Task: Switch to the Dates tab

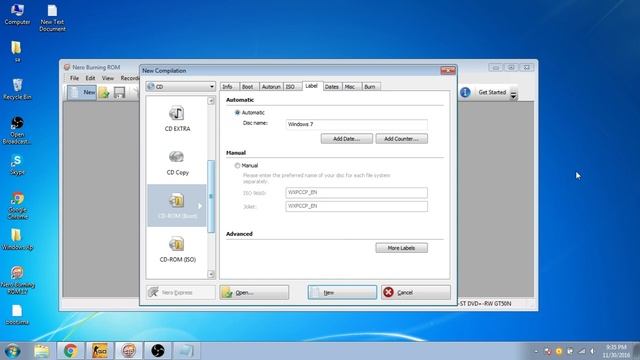Action: pos(332,87)
